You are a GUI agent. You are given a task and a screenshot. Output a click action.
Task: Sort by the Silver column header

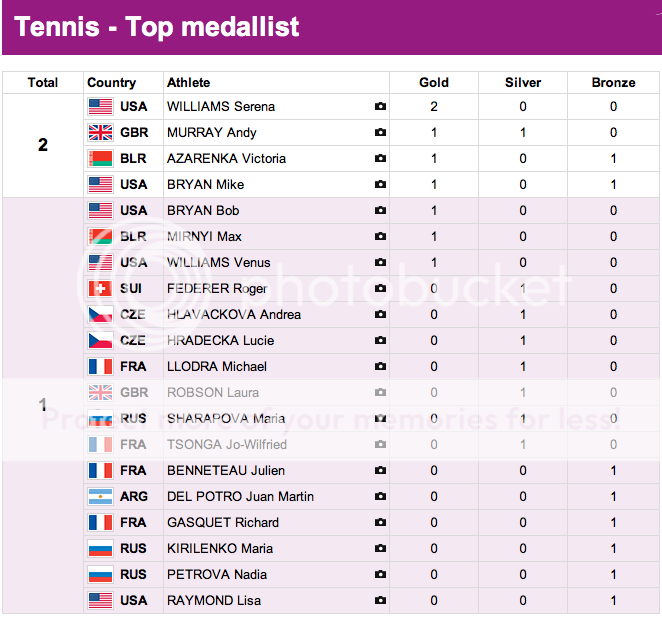click(x=523, y=83)
